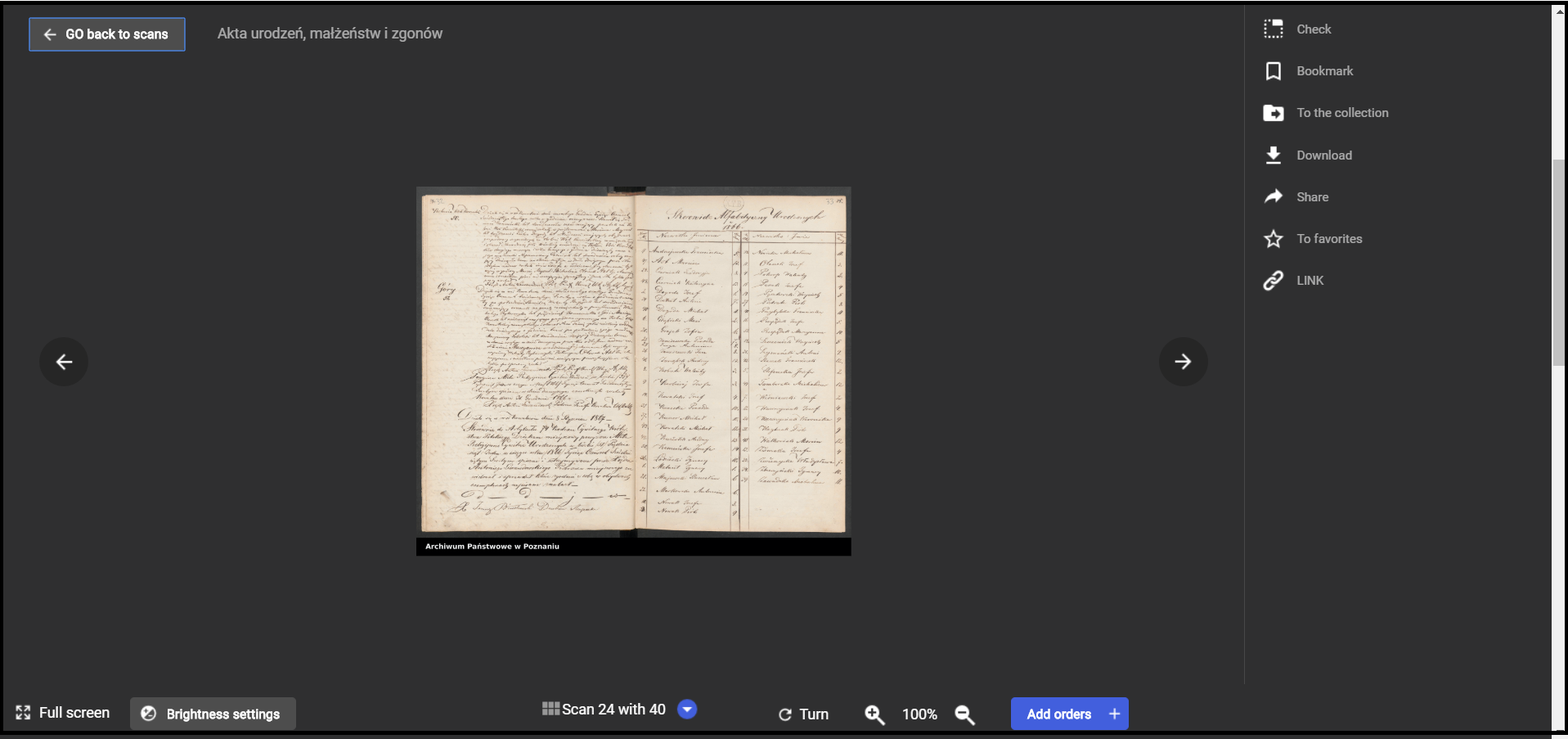The width and height of the screenshot is (1568, 739).
Task: Click GO back to scans
Action: click(107, 34)
